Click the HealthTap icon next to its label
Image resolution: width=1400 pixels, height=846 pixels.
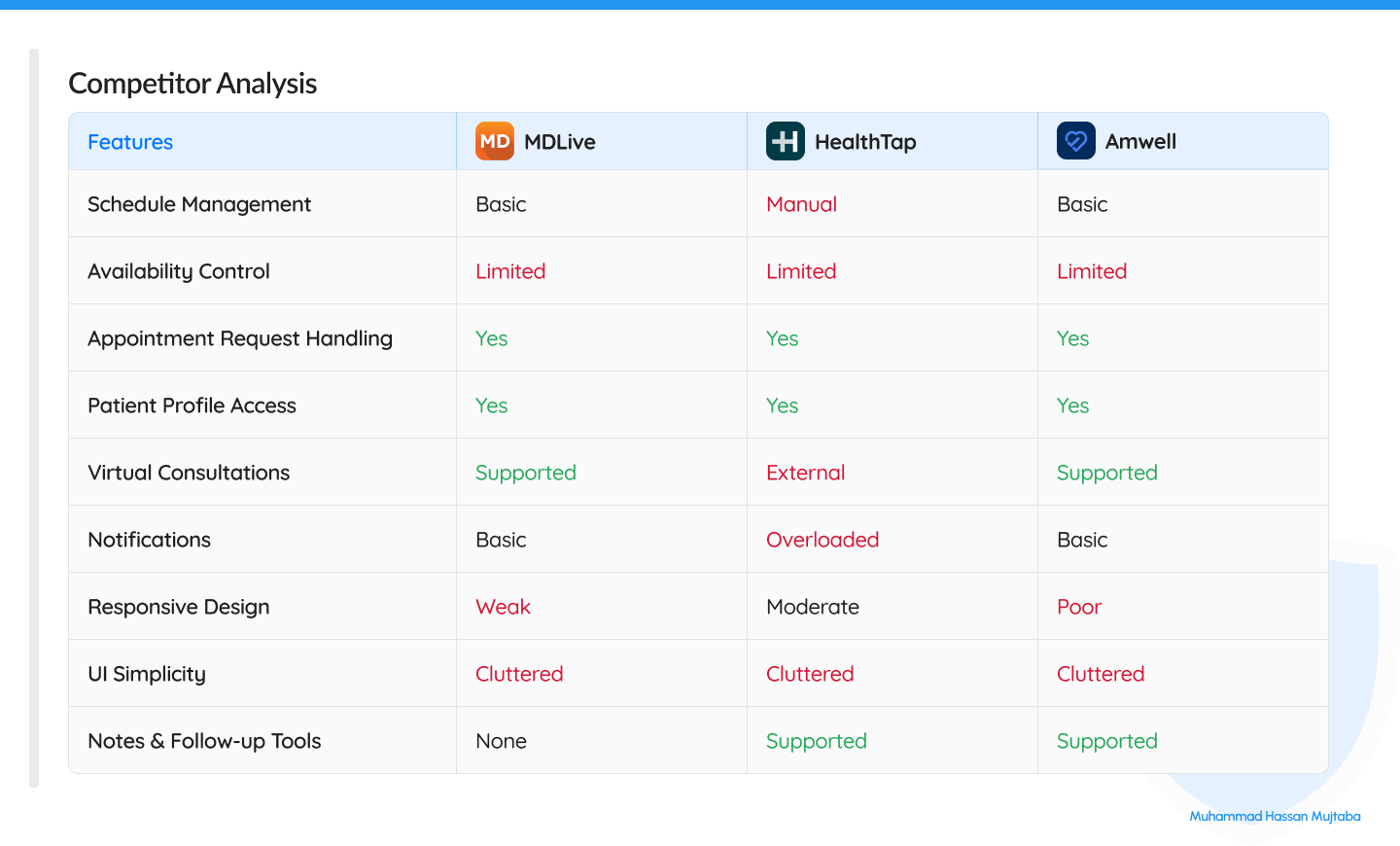pyautogui.click(x=784, y=141)
